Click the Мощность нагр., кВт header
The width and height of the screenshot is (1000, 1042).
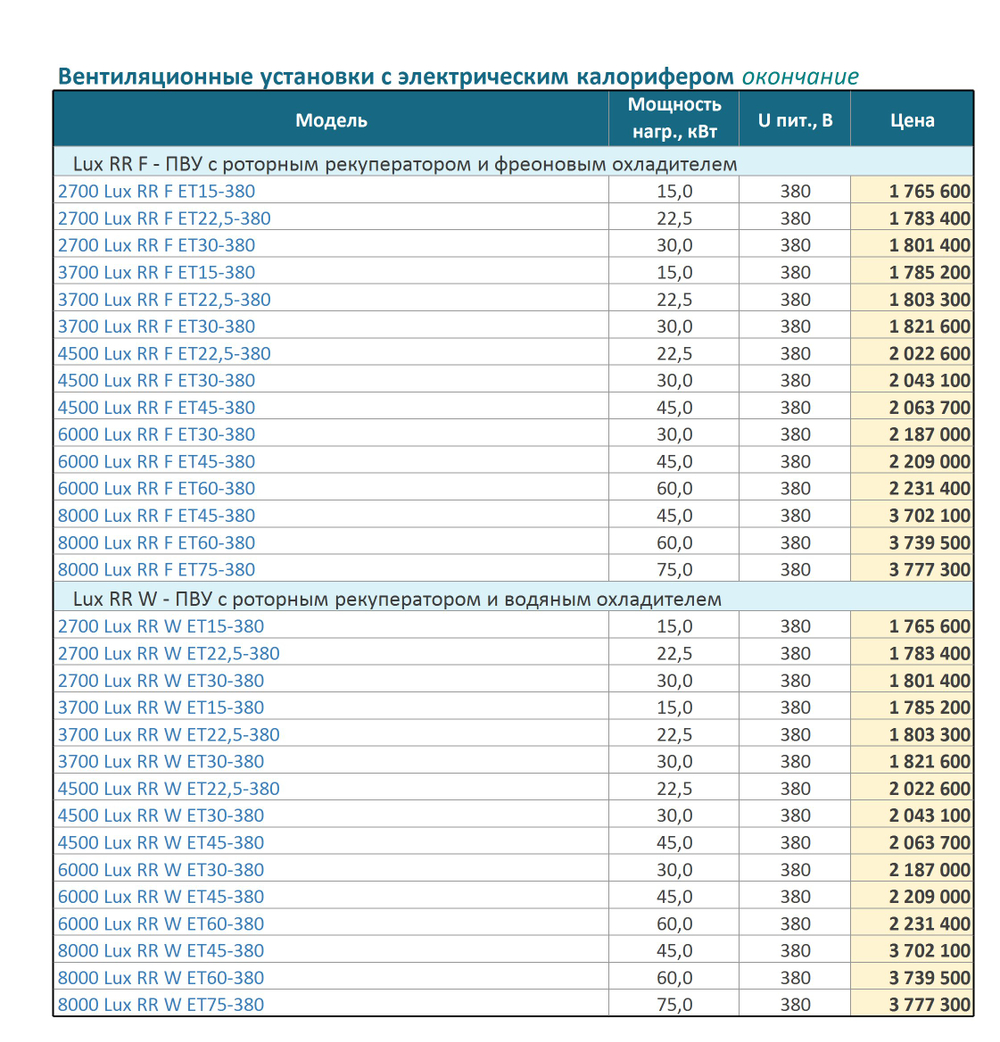click(674, 119)
